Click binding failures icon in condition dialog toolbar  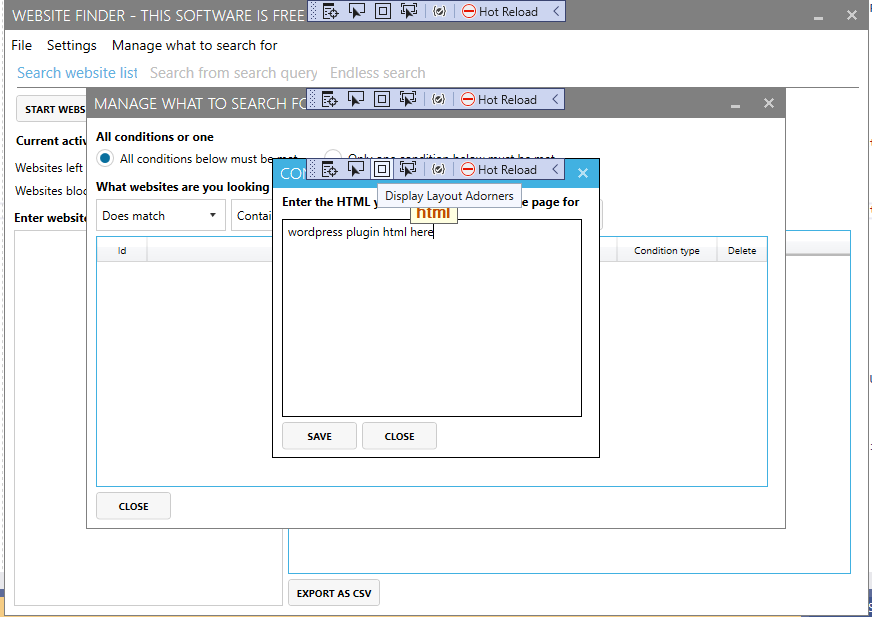(x=438, y=169)
